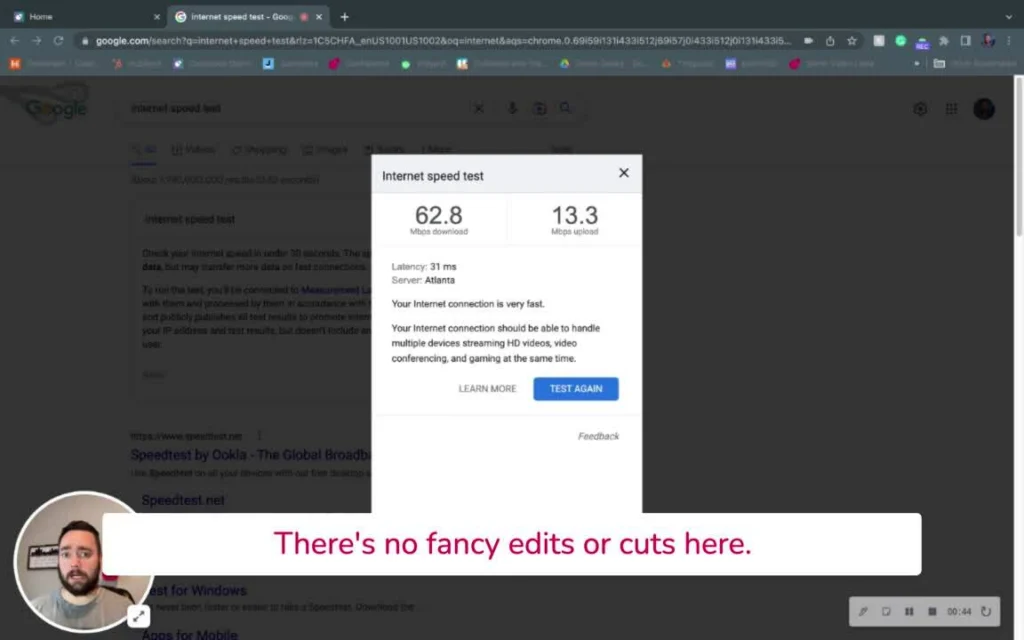This screenshot has width=1024, height=640.
Task: Click the LEARN MORE link
Action: point(487,389)
